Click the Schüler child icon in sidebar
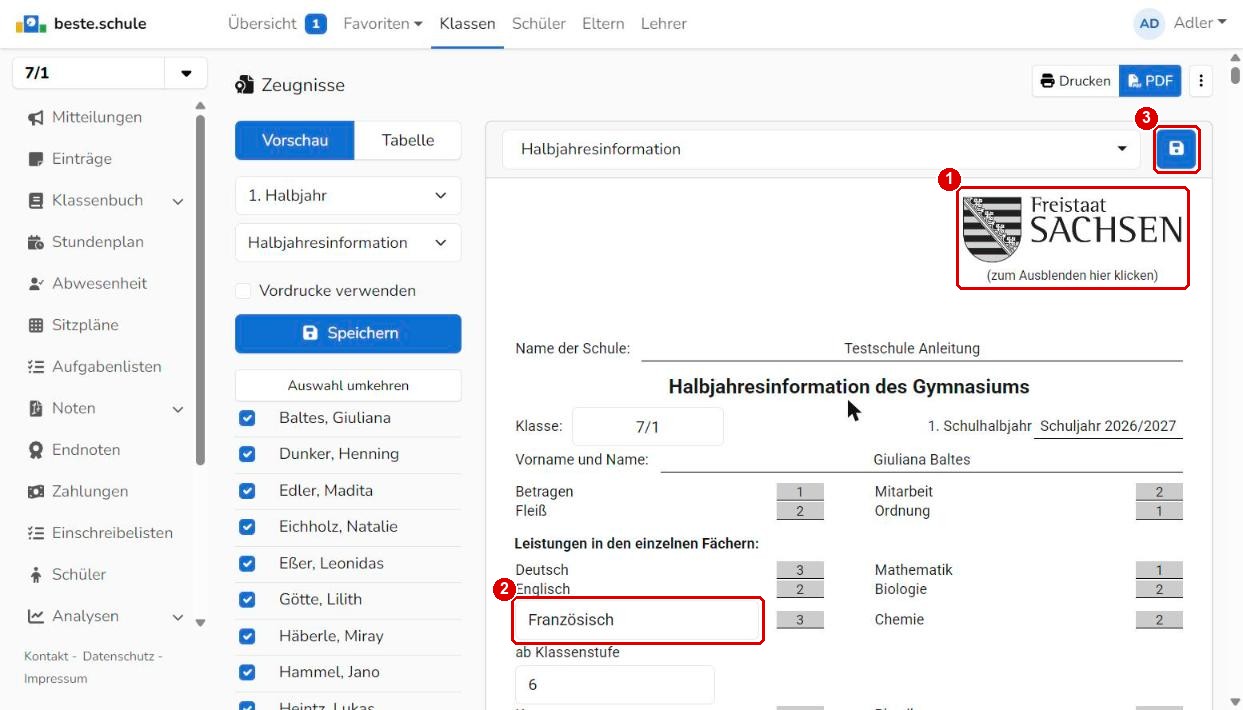The height and width of the screenshot is (710, 1243). [x=36, y=575]
